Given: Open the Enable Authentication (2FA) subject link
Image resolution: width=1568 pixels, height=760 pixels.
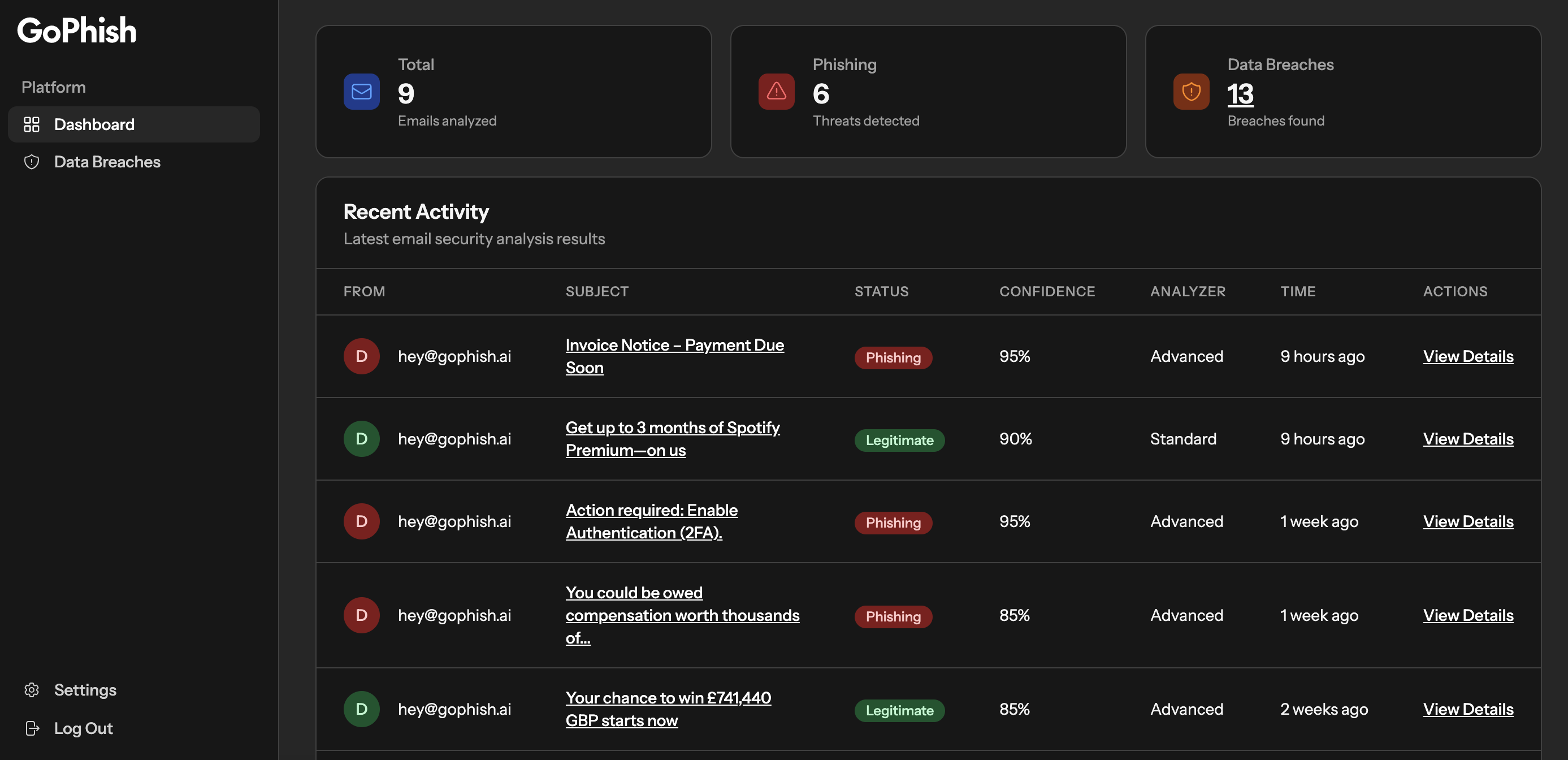Looking at the screenshot, I should [651, 521].
